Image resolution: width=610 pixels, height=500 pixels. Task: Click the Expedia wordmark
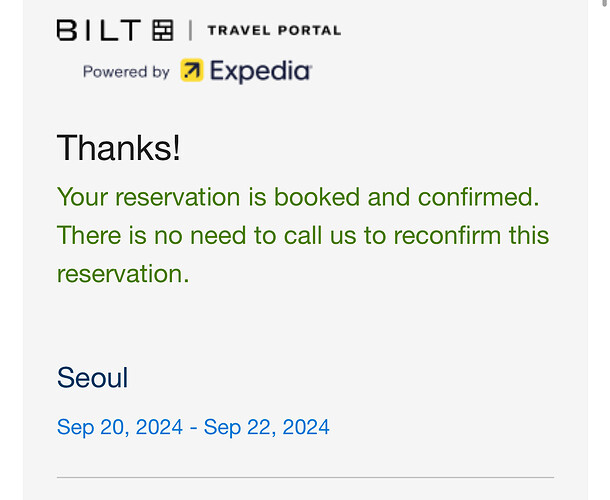[261, 71]
